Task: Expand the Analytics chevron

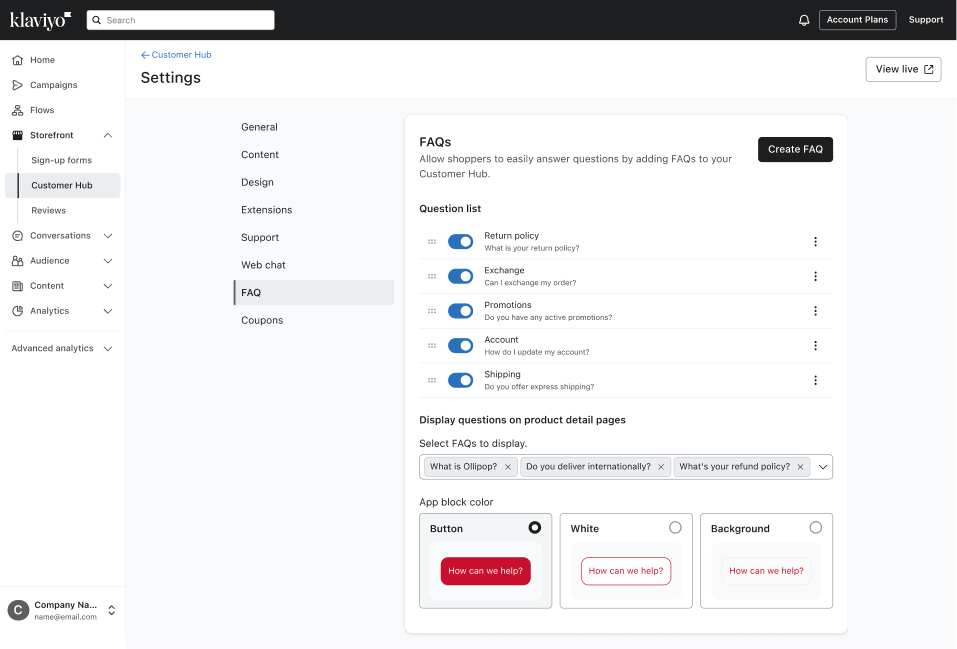Action: tap(108, 311)
